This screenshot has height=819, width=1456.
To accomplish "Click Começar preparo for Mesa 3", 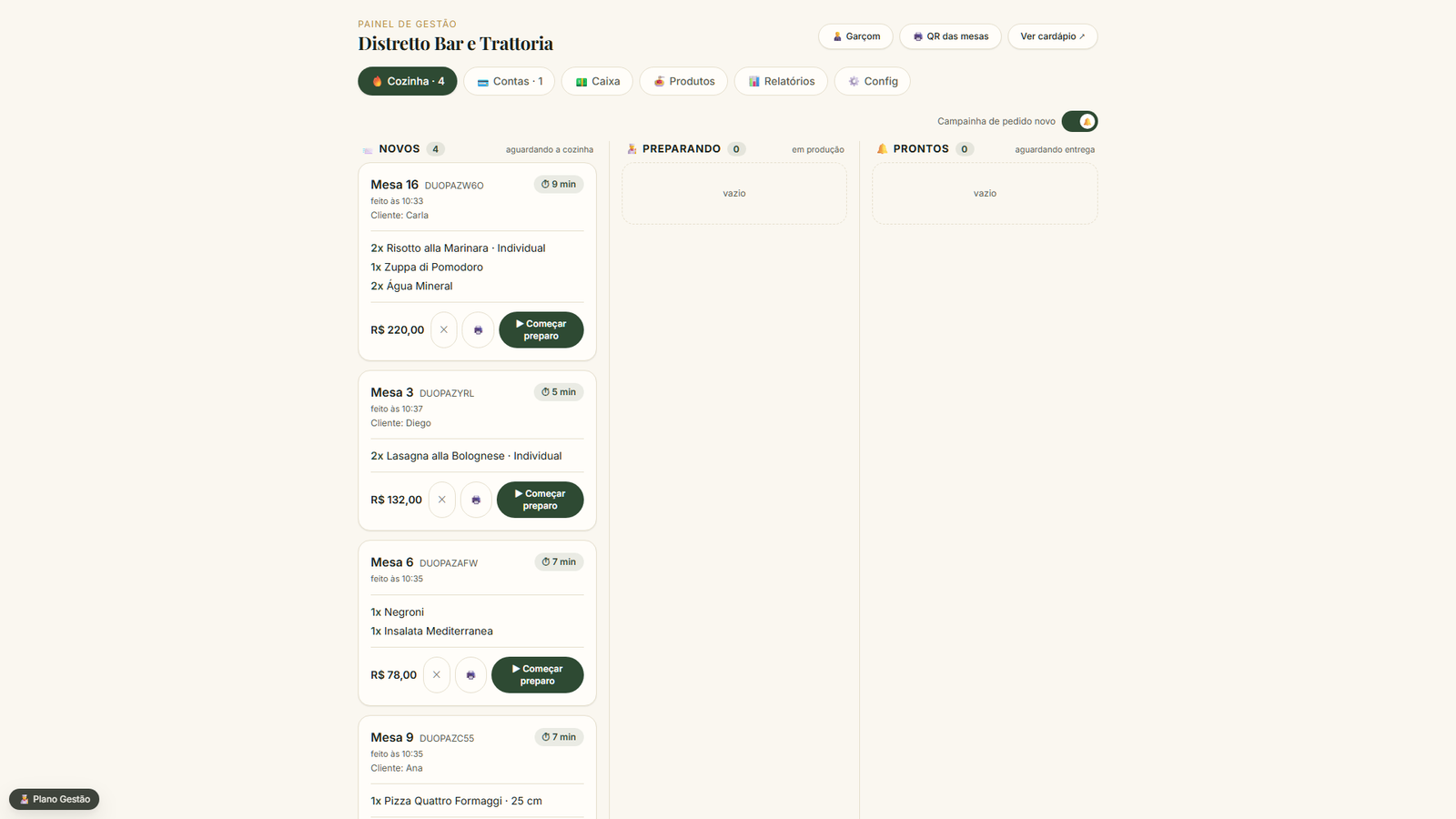I will coord(541,500).
